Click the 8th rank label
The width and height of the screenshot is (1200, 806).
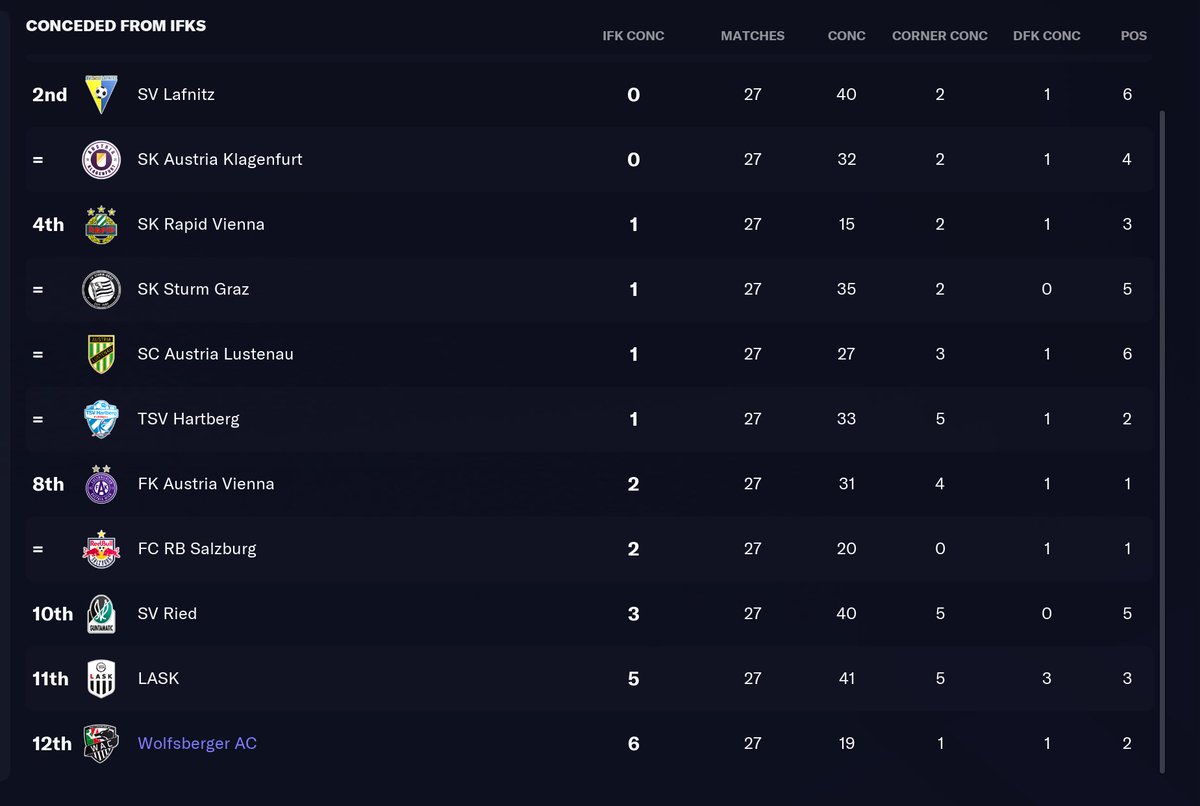[x=48, y=484]
